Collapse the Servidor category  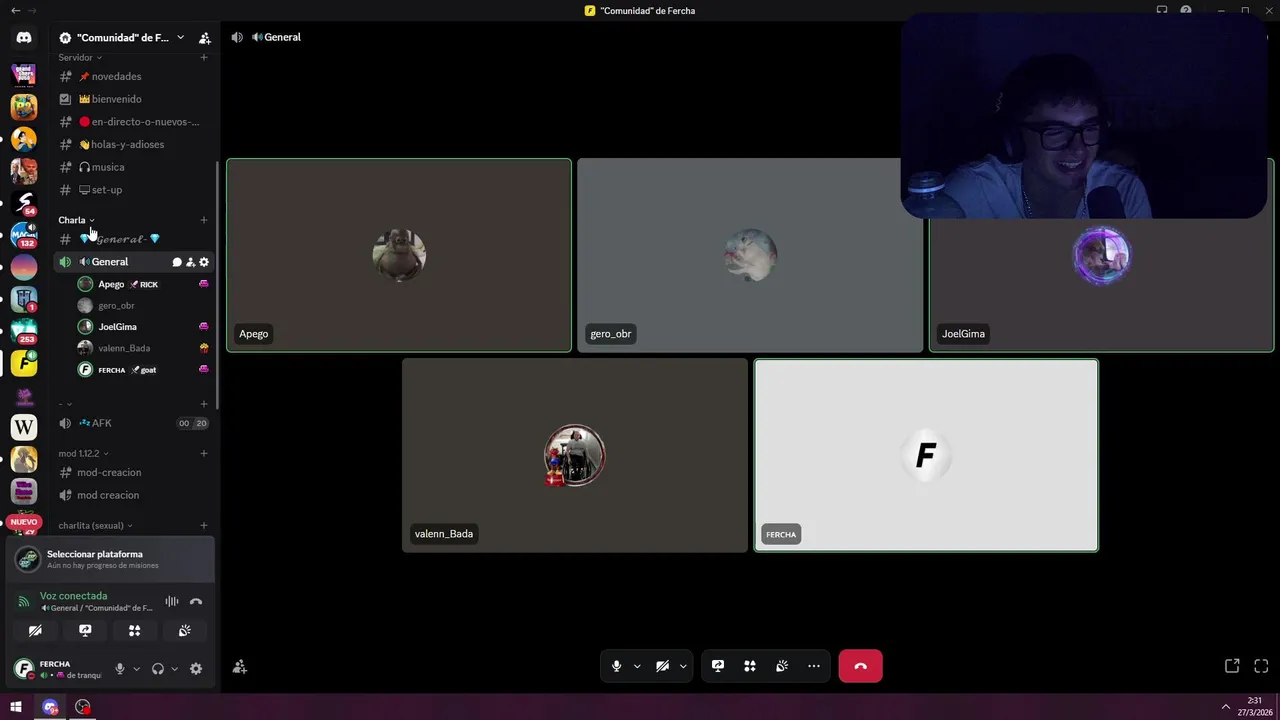pos(80,58)
